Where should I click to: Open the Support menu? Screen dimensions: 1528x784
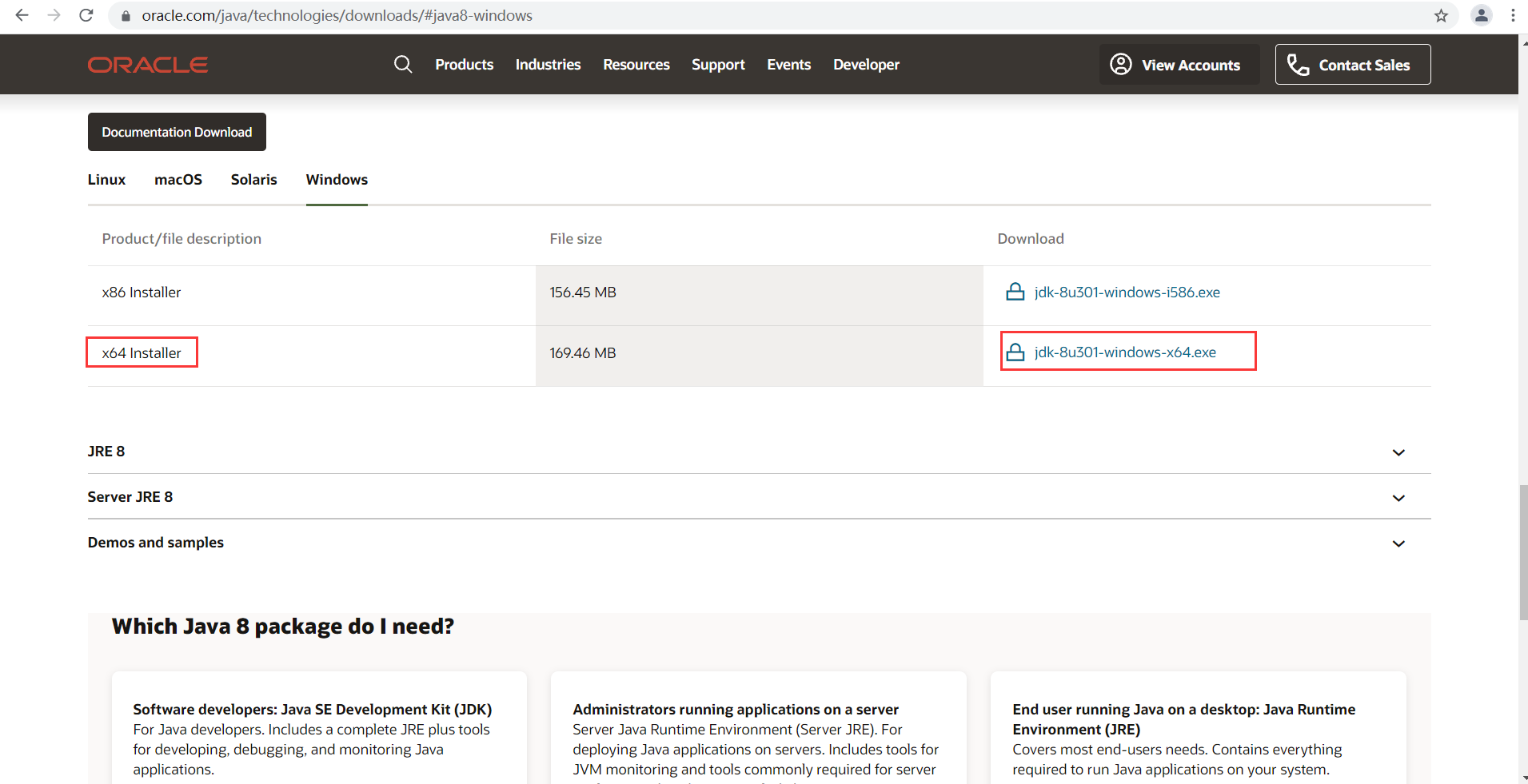(718, 65)
